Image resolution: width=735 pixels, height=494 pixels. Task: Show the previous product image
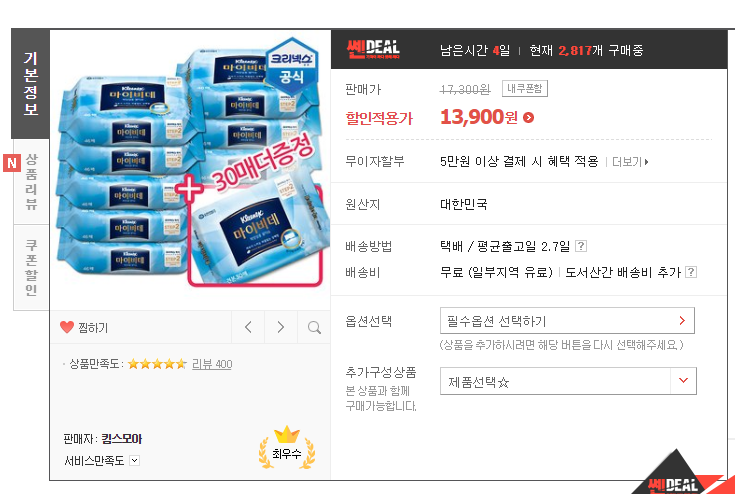[x=248, y=327]
